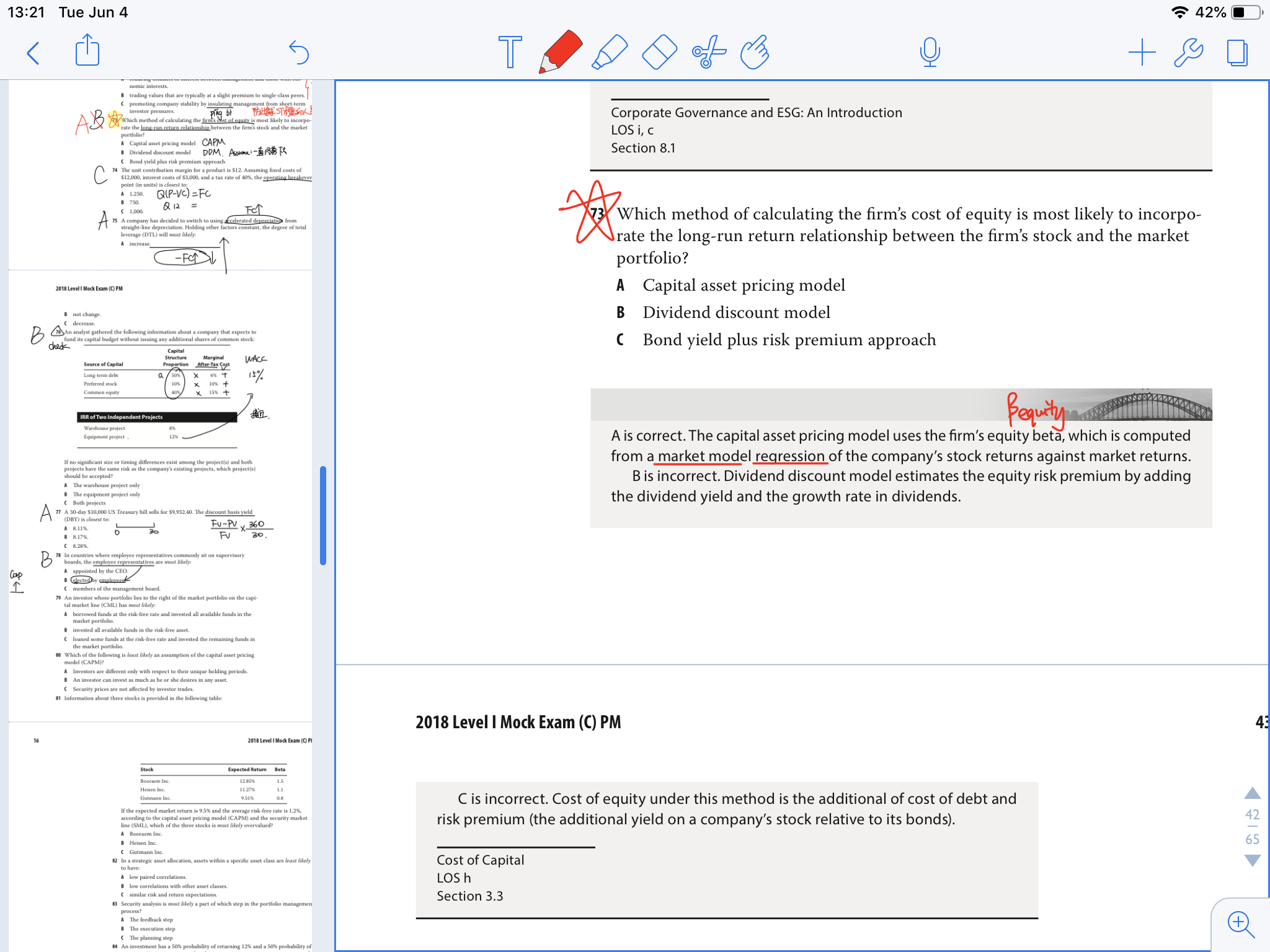The height and width of the screenshot is (952, 1270).
Task: Select the Scissors cut tool
Action: 708,52
